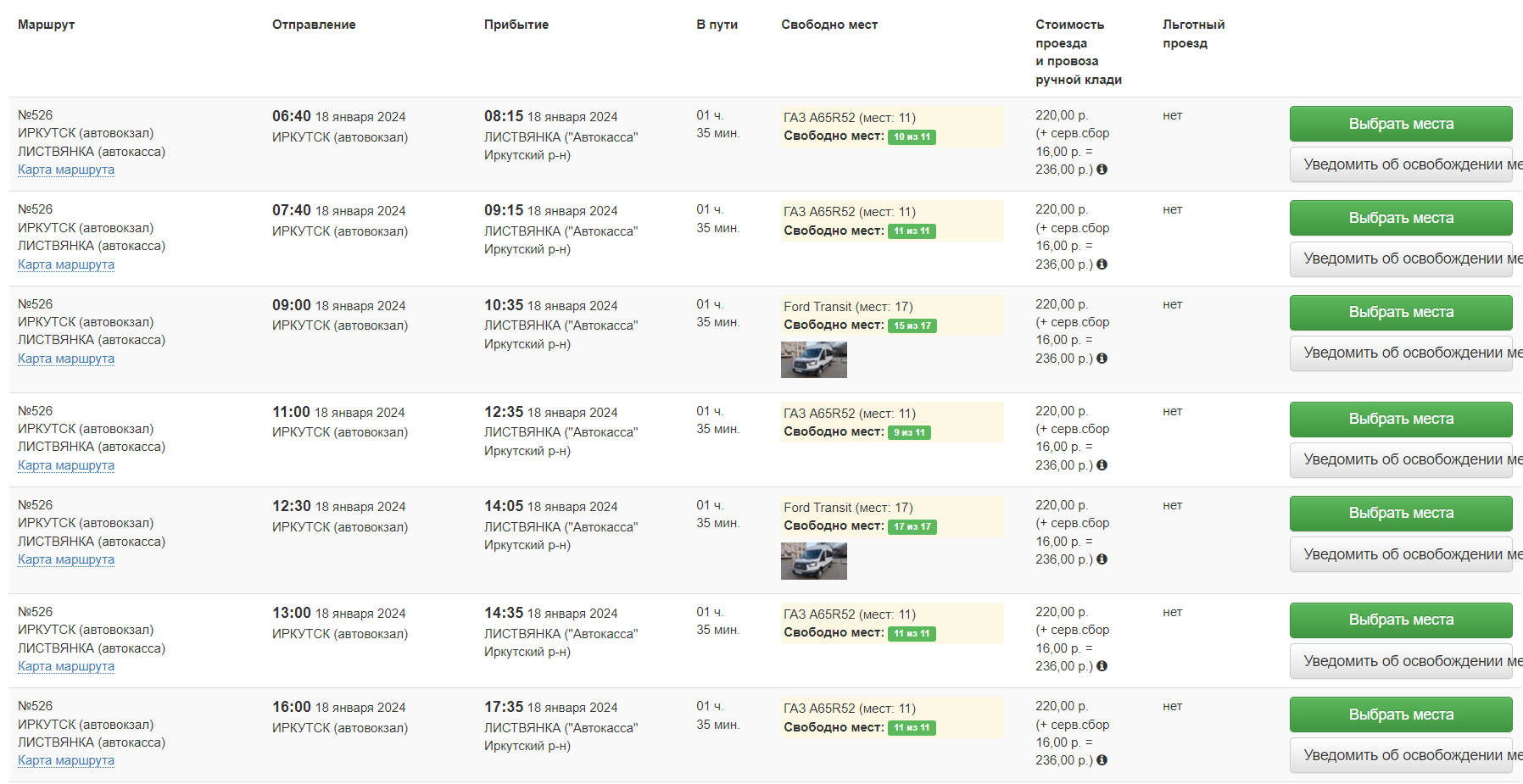Open route map link for 11:00 trip
This screenshot has width=1523, height=784.
(x=66, y=465)
